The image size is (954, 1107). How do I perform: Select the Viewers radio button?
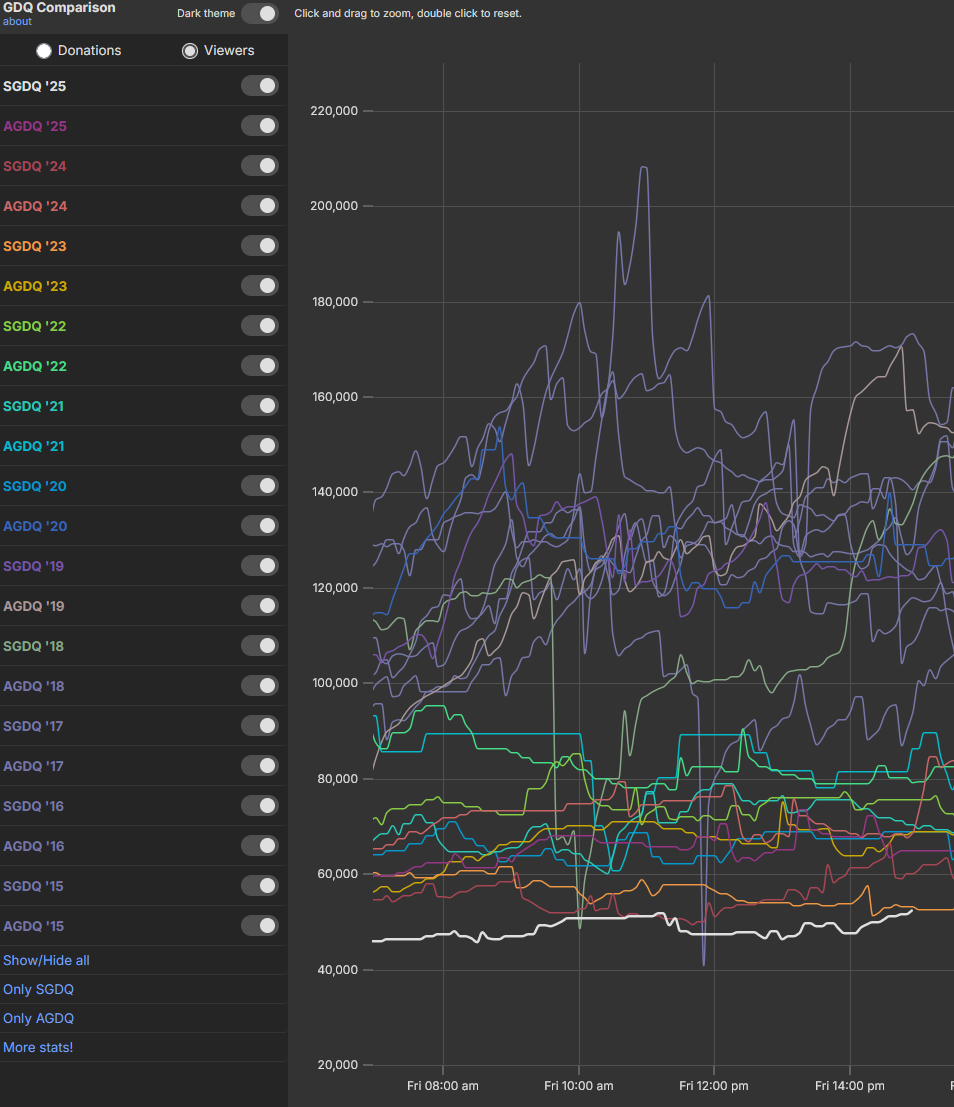(x=190, y=51)
